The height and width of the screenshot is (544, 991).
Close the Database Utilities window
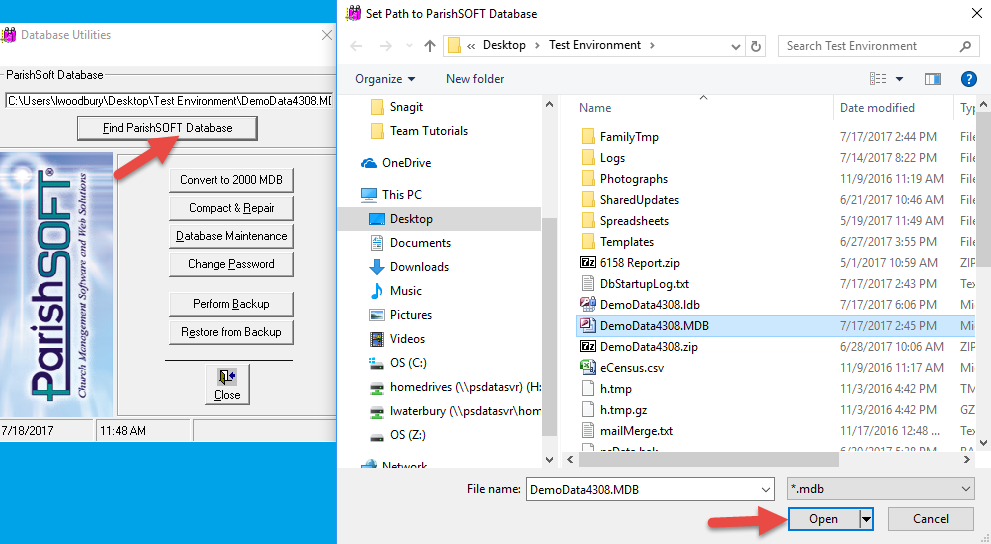[327, 35]
